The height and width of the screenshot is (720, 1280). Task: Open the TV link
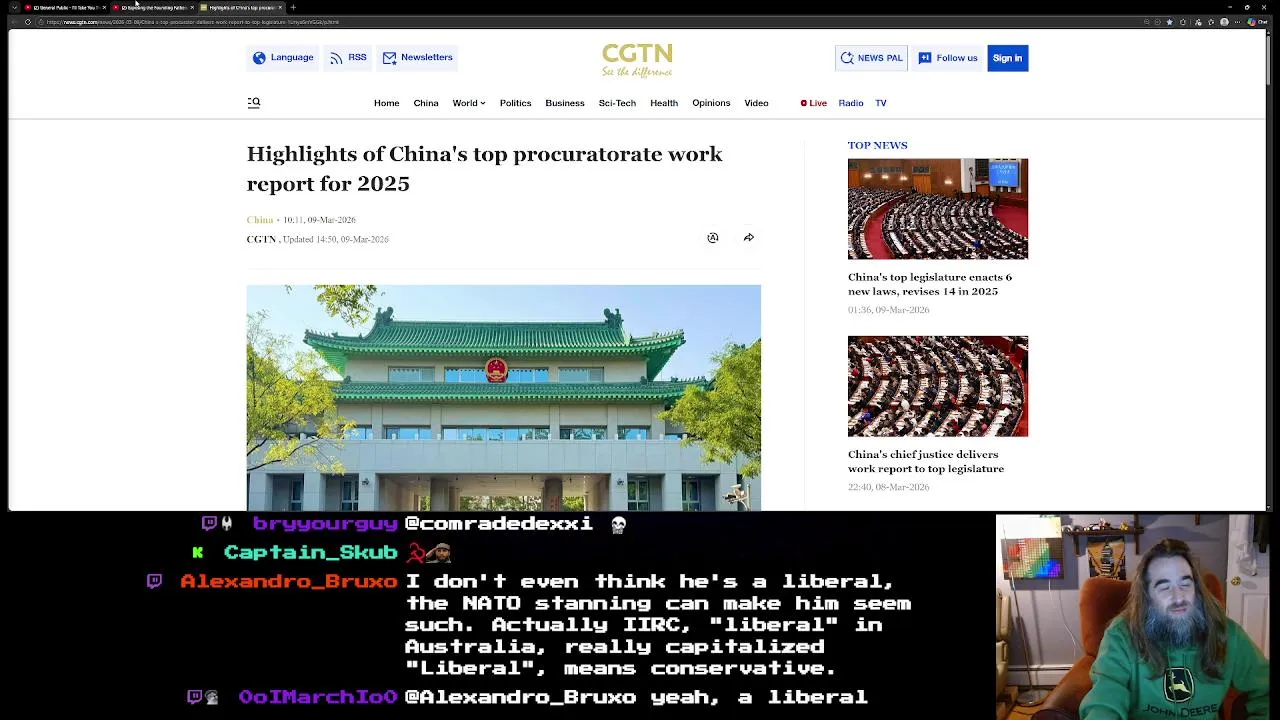(x=881, y=103)
